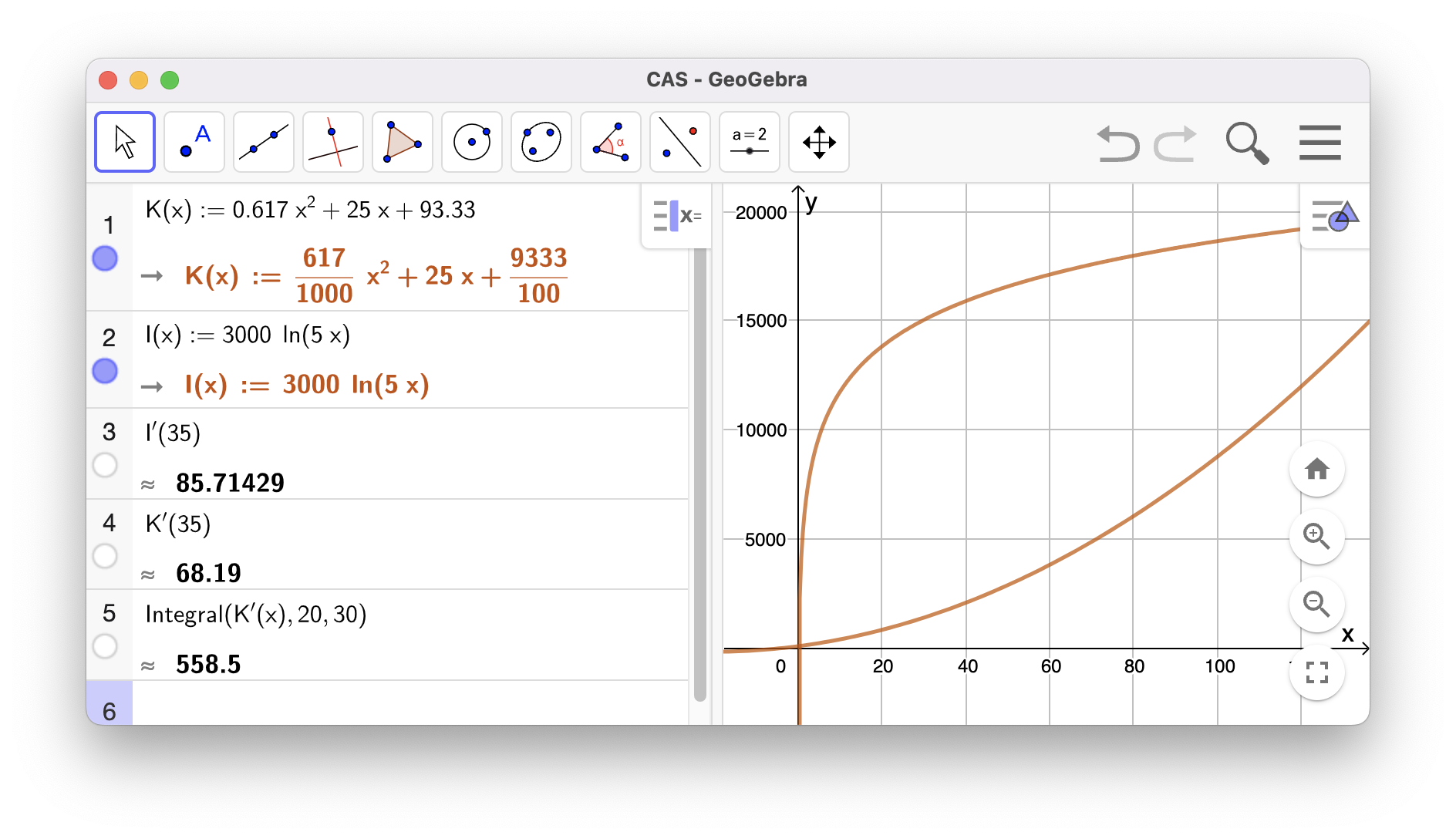Select the Circle with Center tool
This screenshot has width=1456, height=839.
pos(472,142)
